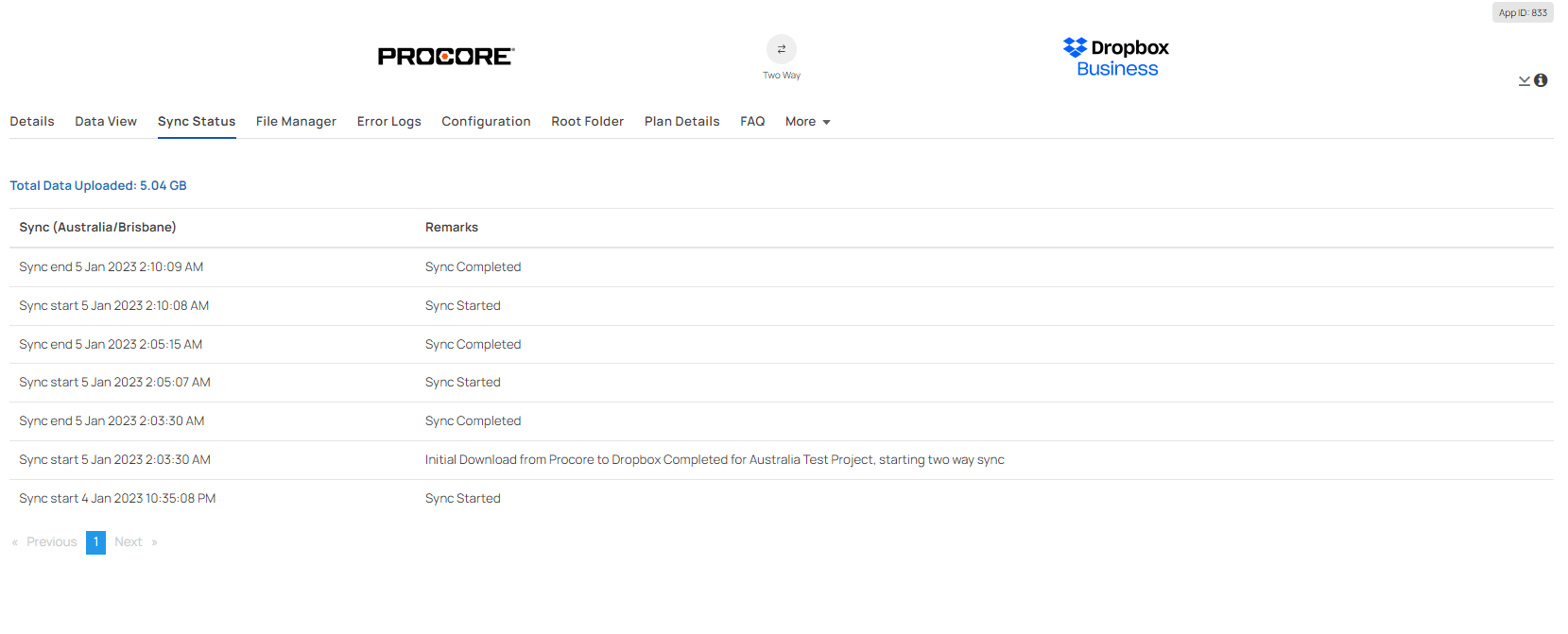Open the Plan Details tab
The width and height of the screenshot is (1568, 634).
[x=682, y=122]
